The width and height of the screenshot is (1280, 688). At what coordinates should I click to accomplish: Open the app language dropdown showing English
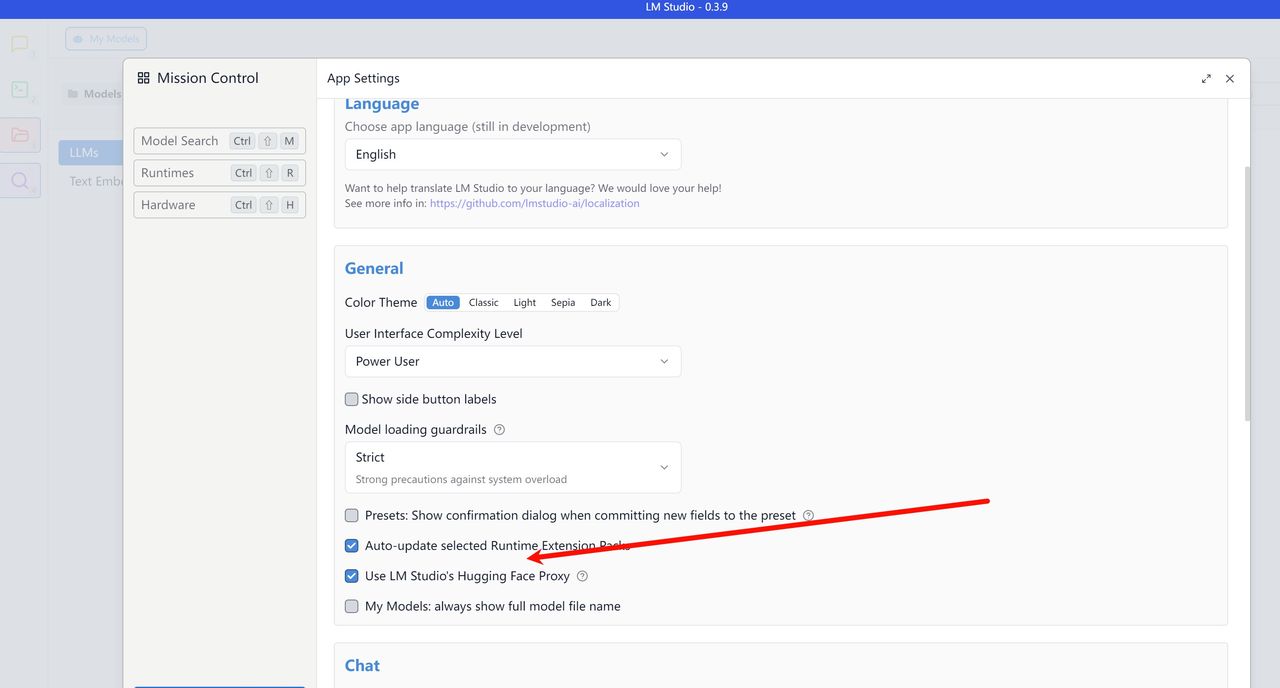coord(513,154)
